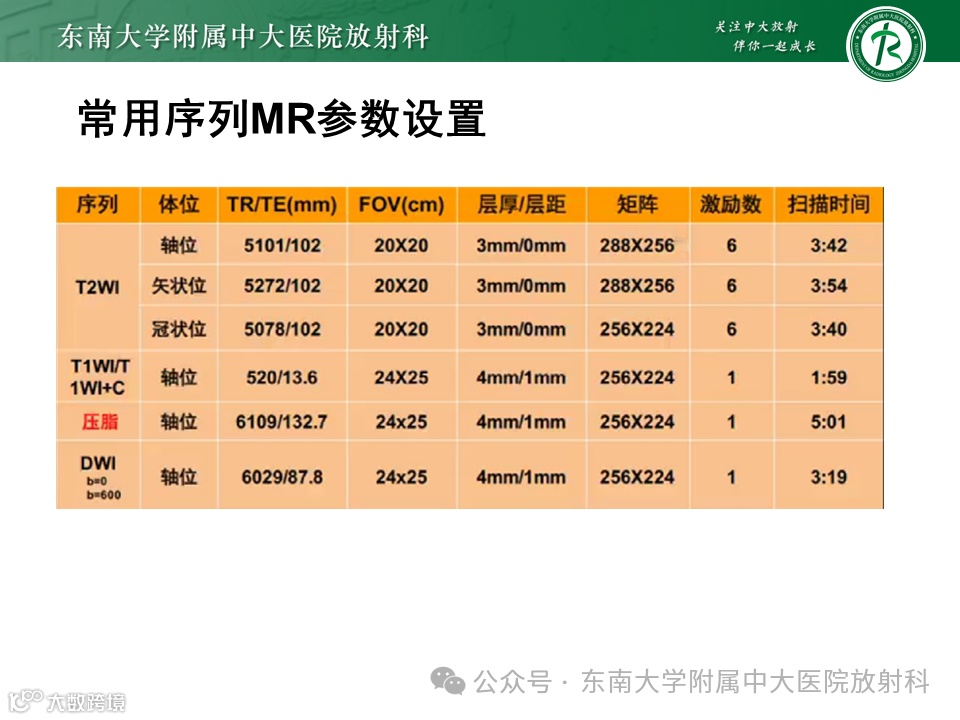Image resolution: width=960 pixels, height=720 pixels.
Task: Click the red 压脂 sequence cell
Action: [100, 422]
